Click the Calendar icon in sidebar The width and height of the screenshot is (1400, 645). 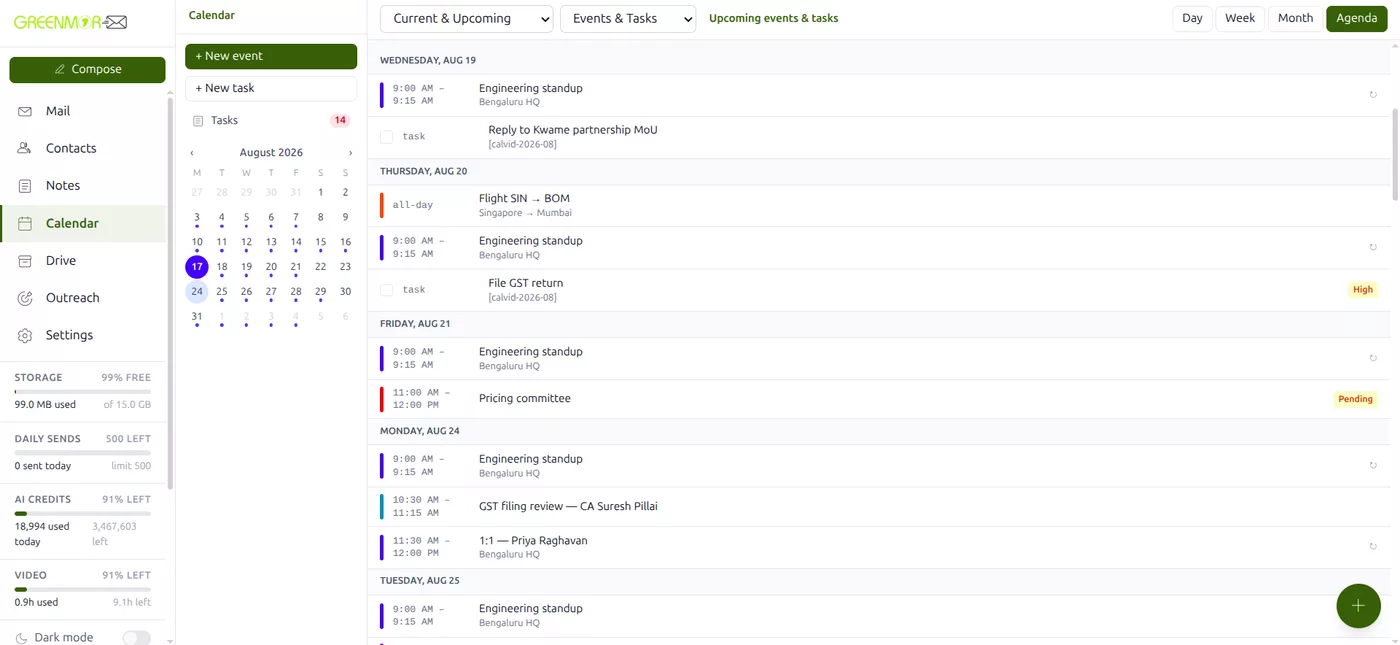pos(25,223)
